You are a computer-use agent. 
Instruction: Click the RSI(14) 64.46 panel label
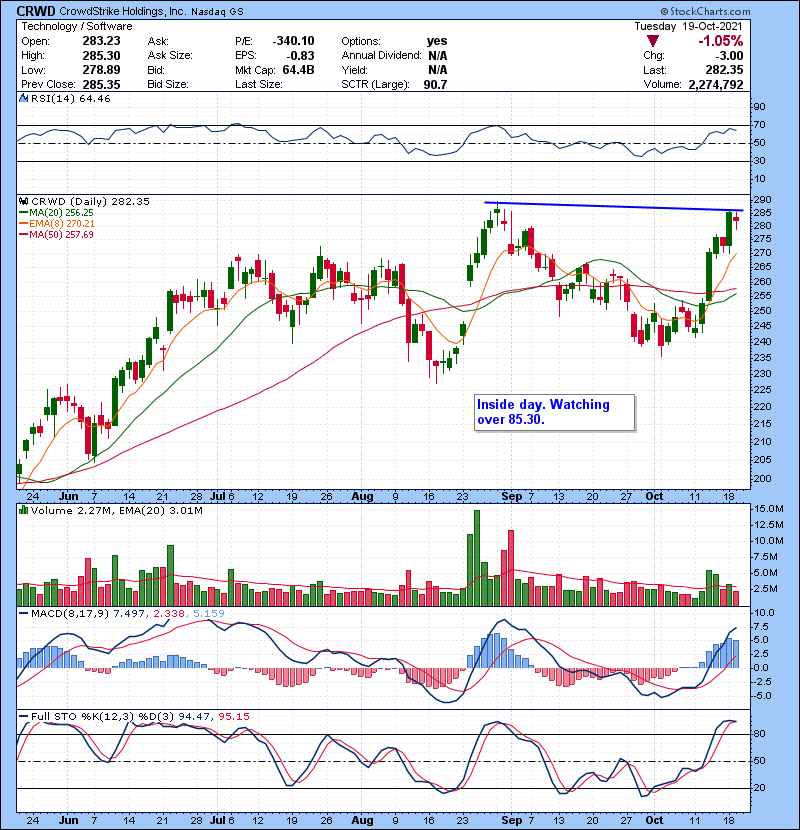point(70,98)
